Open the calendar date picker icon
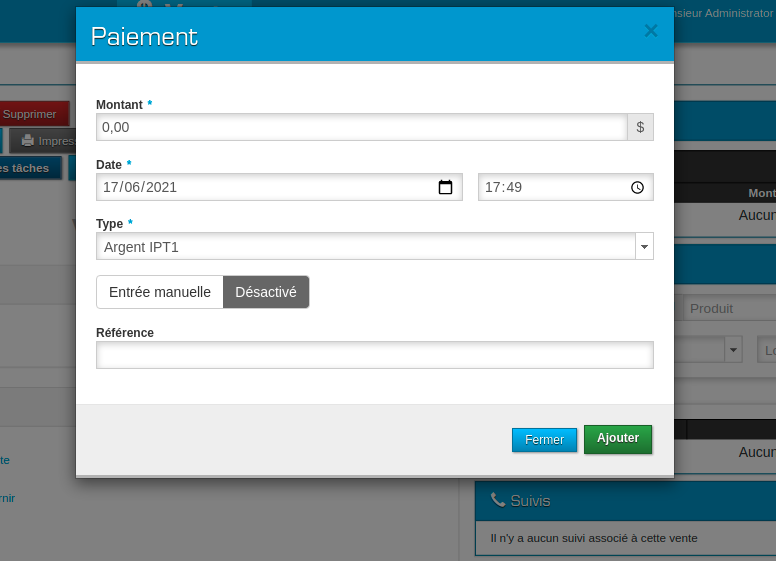 point(446,187)
